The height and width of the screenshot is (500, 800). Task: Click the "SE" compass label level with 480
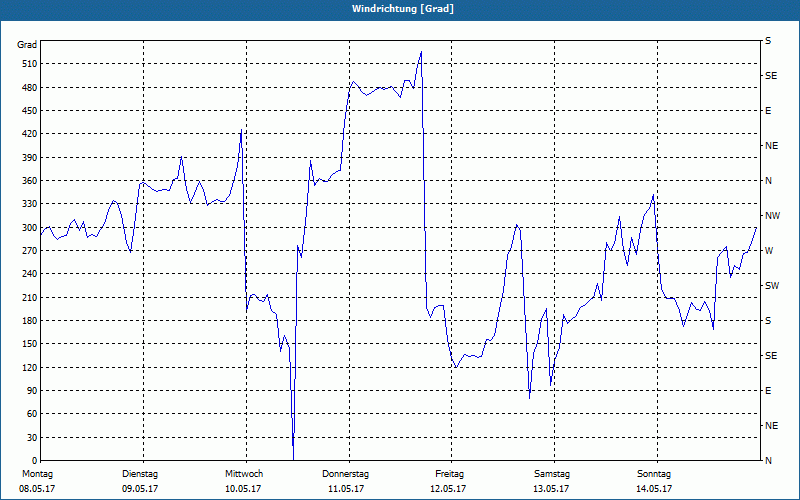(771, 76)
